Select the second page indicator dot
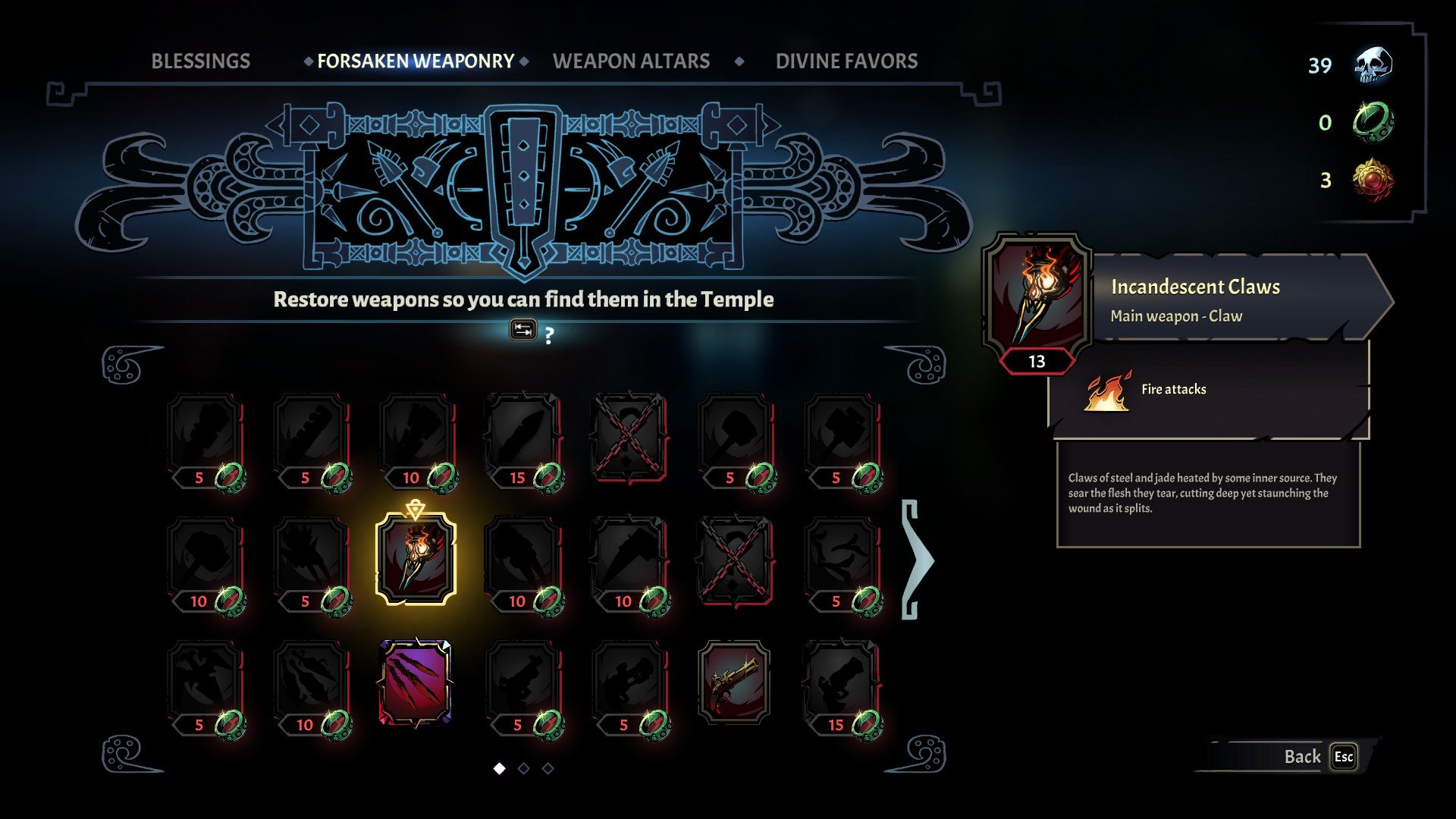 tap(523, 768)
